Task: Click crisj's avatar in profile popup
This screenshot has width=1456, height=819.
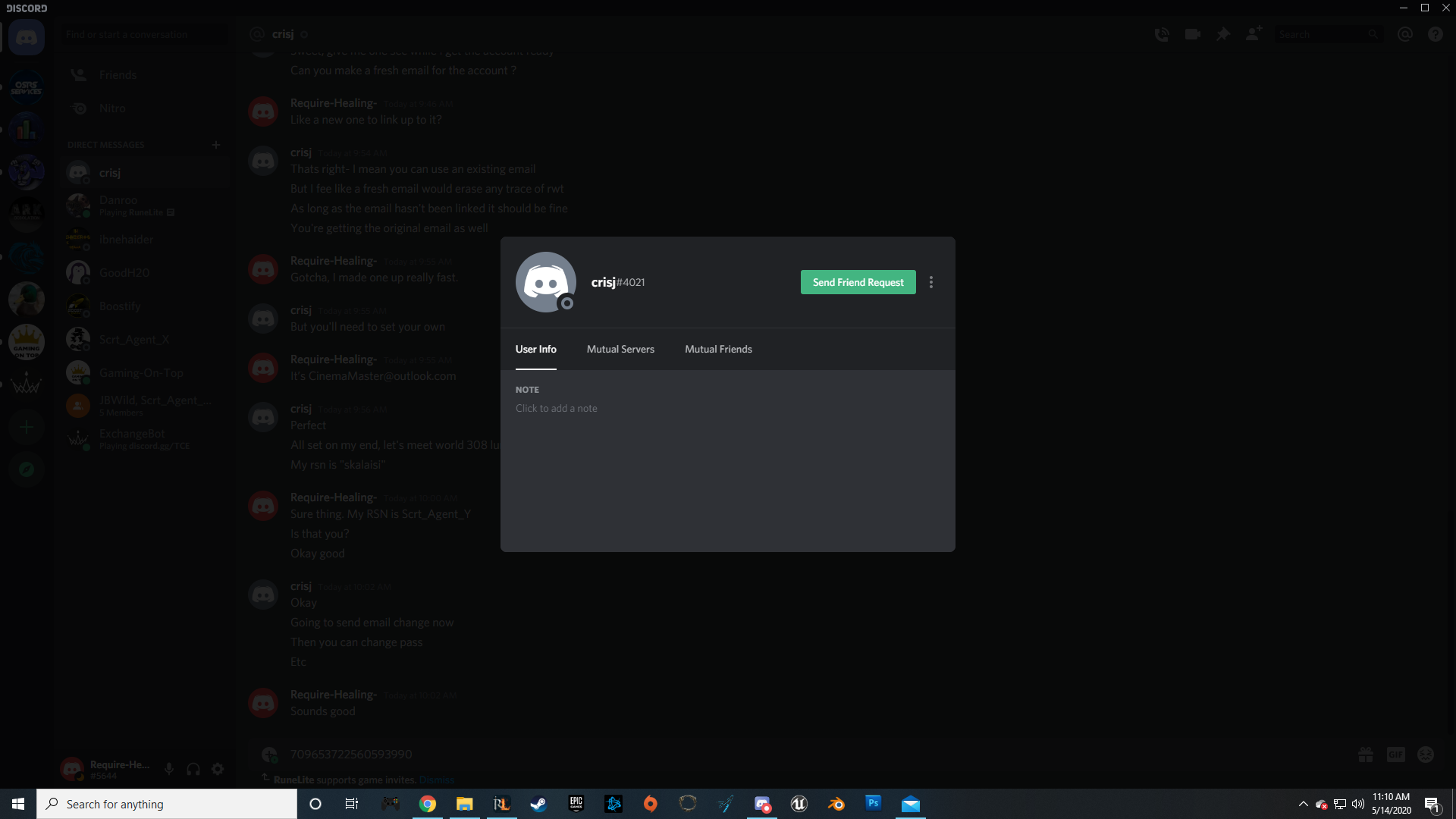Action: (x=545, y=282)
